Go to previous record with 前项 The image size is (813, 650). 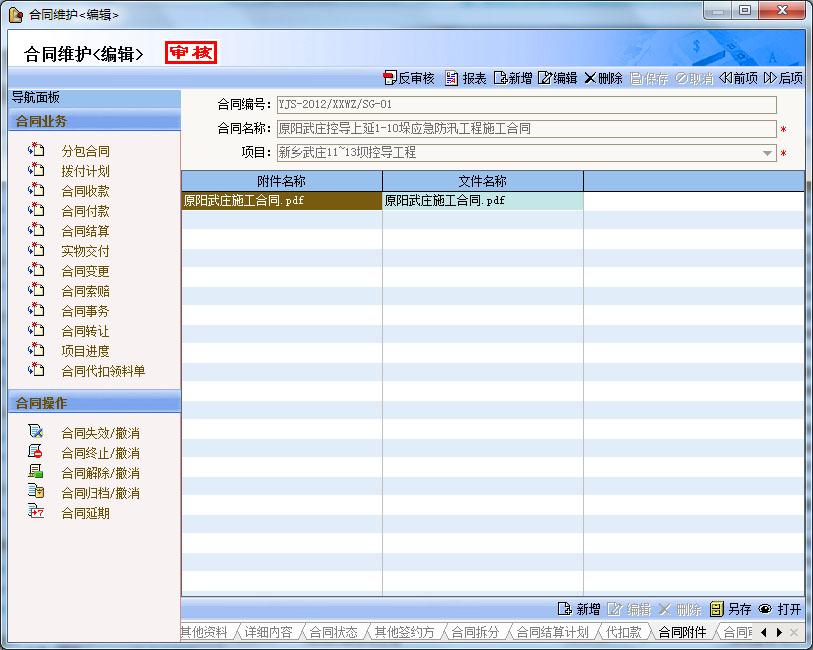point(738,78)
